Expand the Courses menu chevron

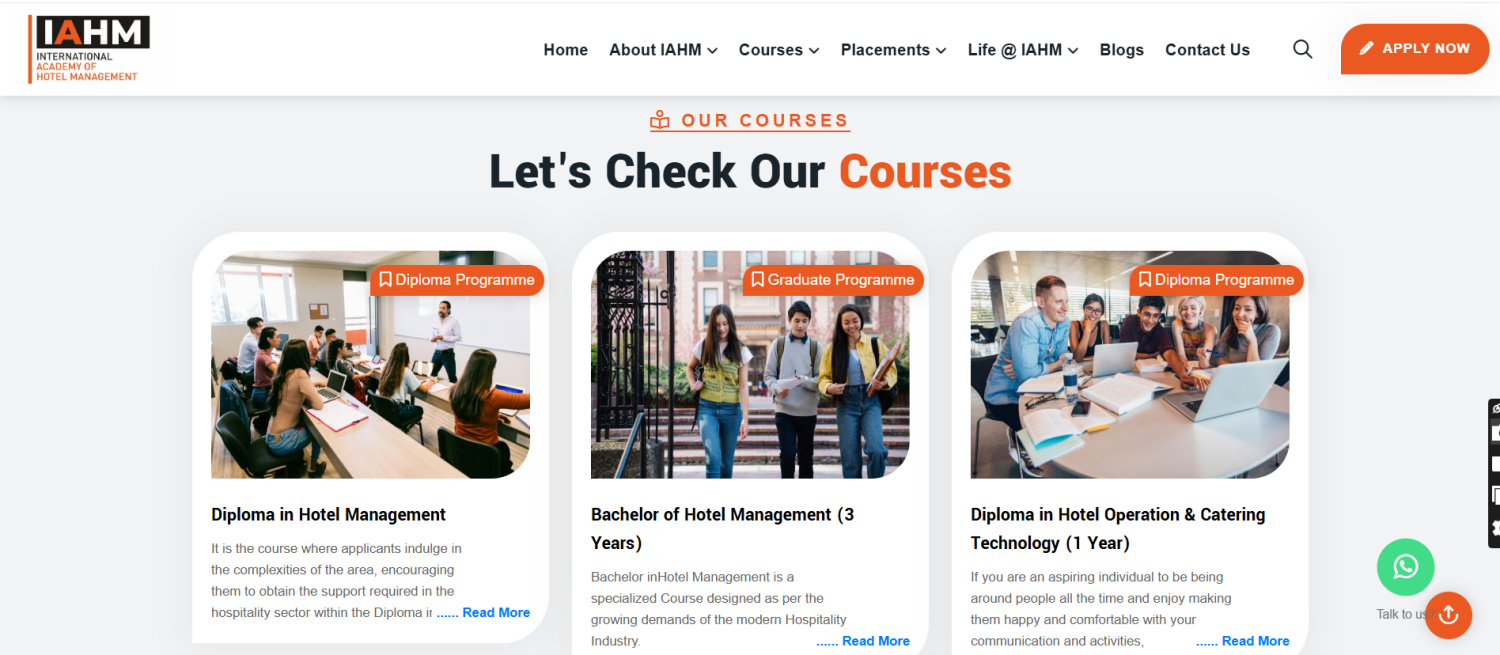click(x=814, y=50)
